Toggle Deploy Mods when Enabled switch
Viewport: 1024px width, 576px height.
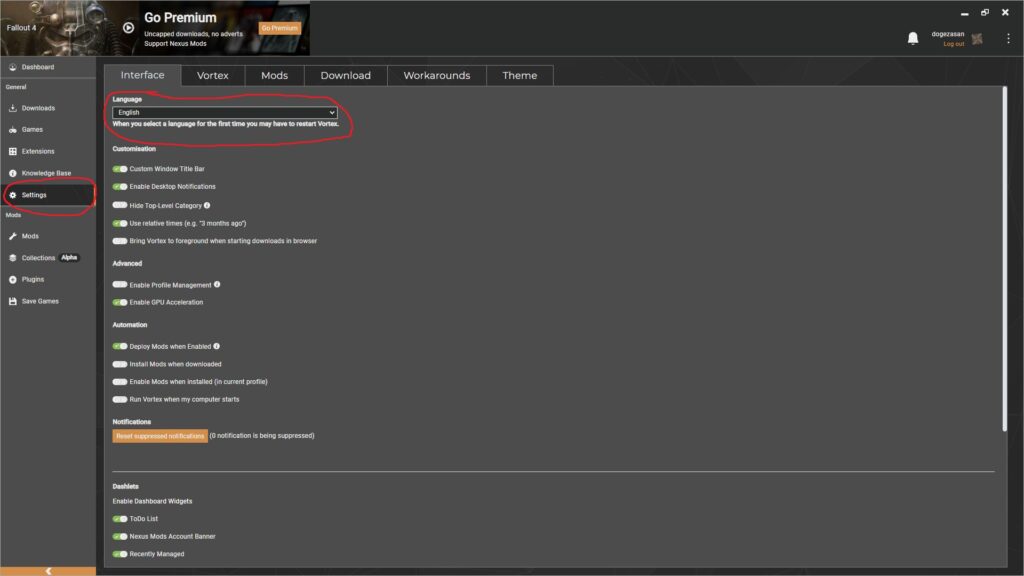pos(120,346)
